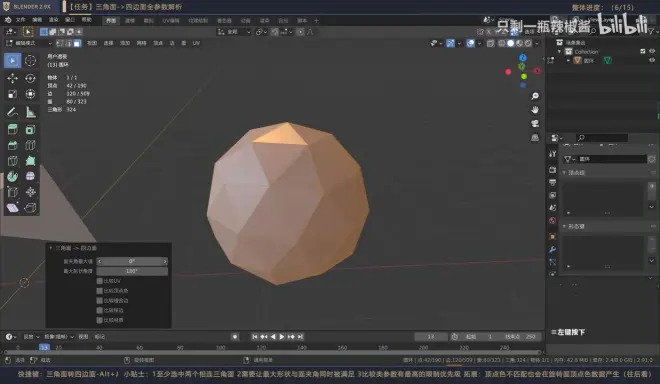Open the 全局 transform orientation dropdown
The width and height of the screenshot is (660, 384).
234,32
